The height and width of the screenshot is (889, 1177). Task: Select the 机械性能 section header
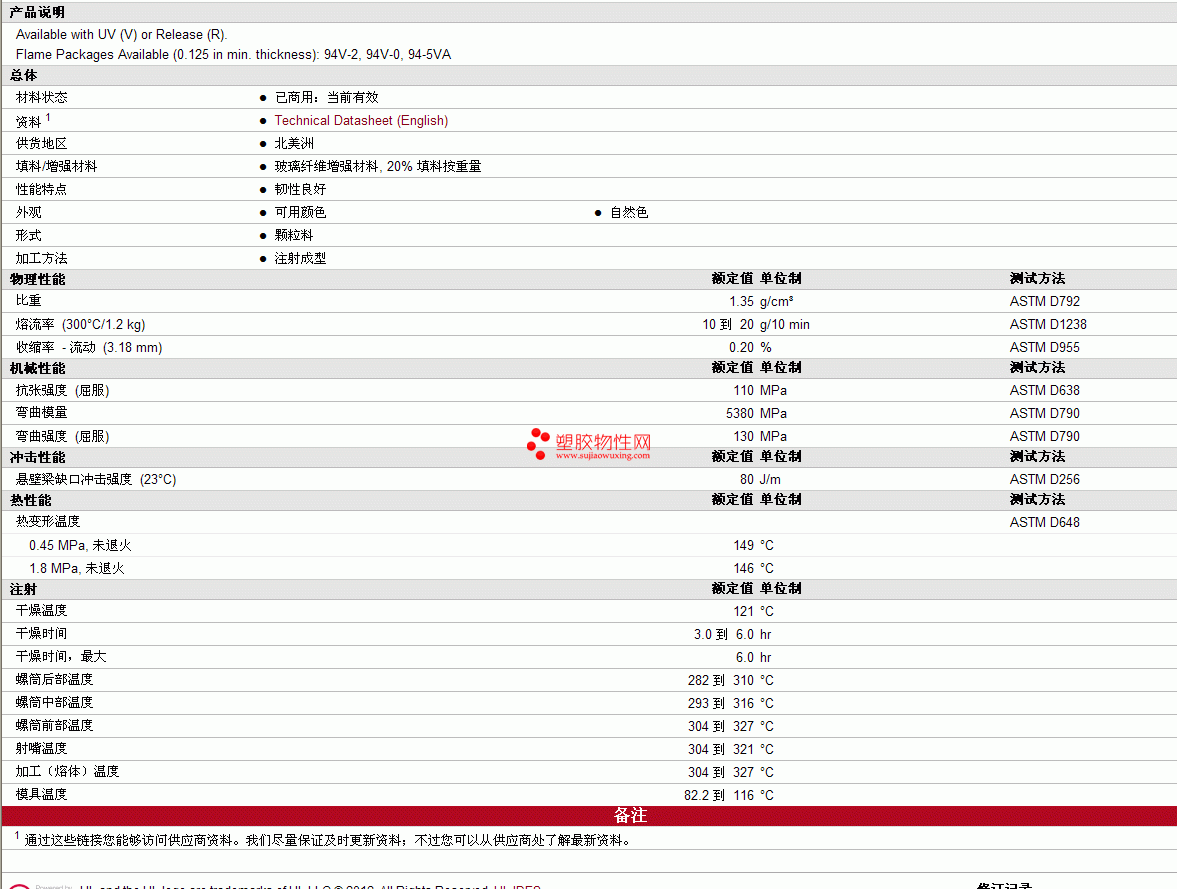(38, 369)
